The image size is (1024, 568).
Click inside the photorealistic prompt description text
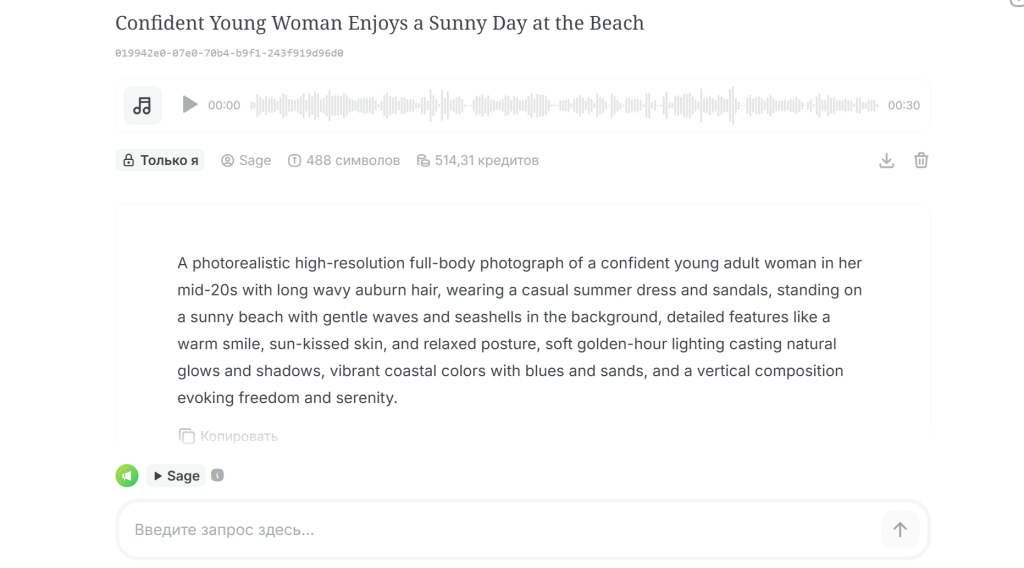(520, 330)
